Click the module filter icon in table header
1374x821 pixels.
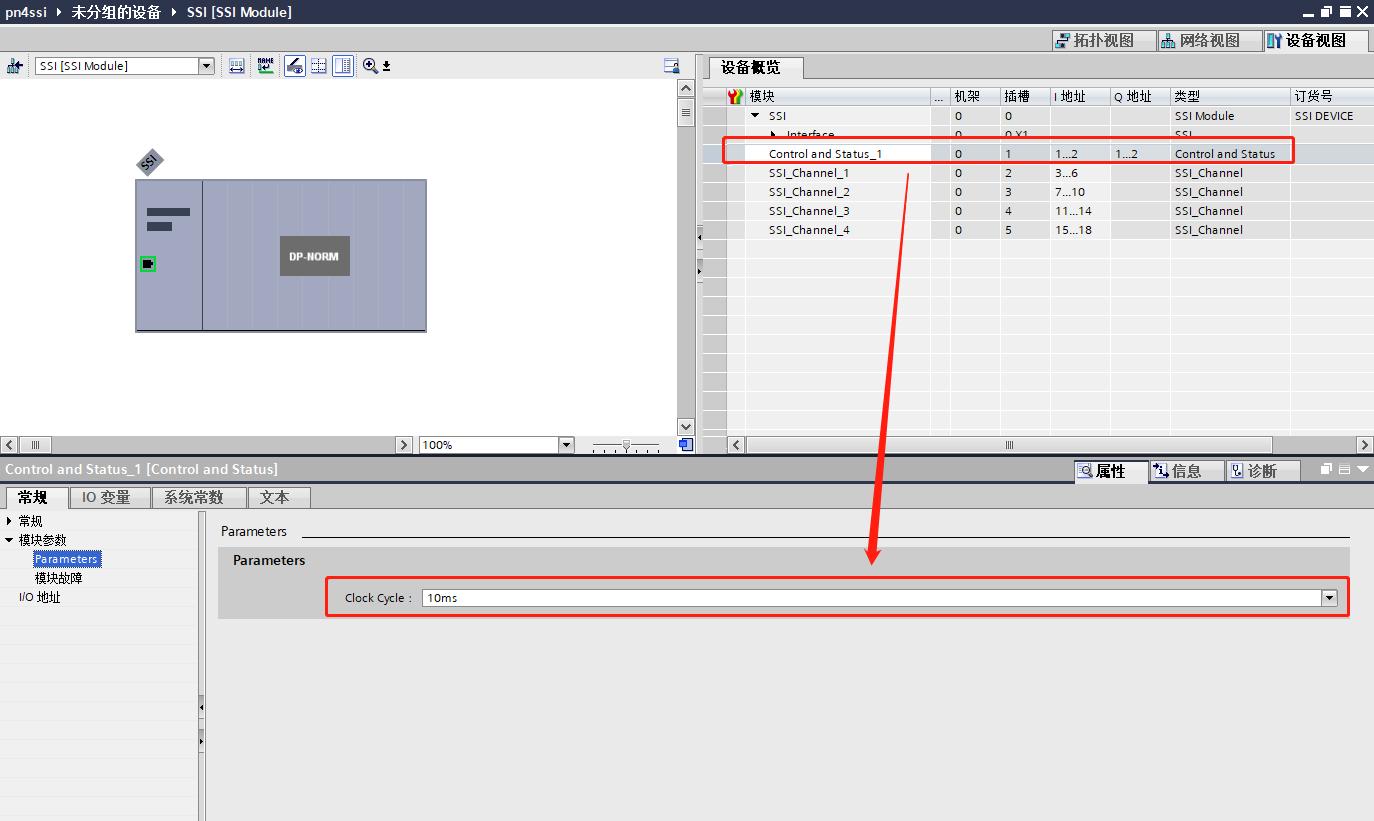(x=736, y=96)
